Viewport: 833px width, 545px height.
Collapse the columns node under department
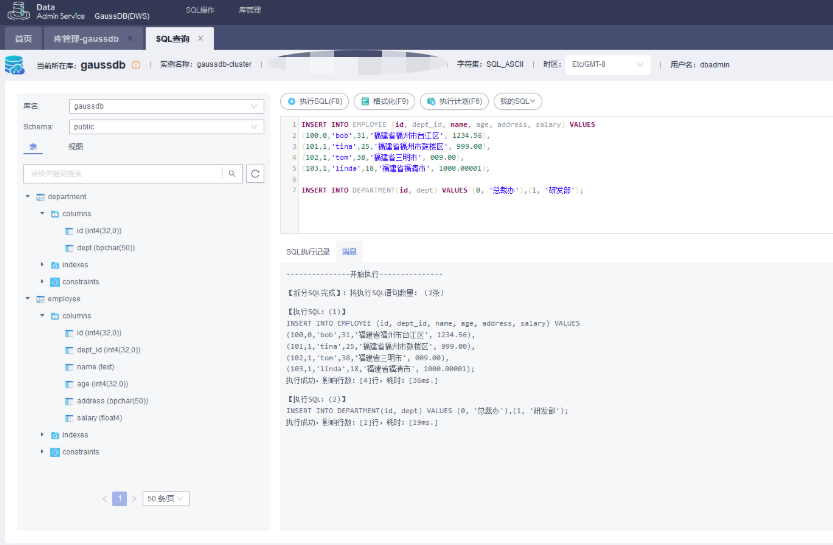point(42,214)
